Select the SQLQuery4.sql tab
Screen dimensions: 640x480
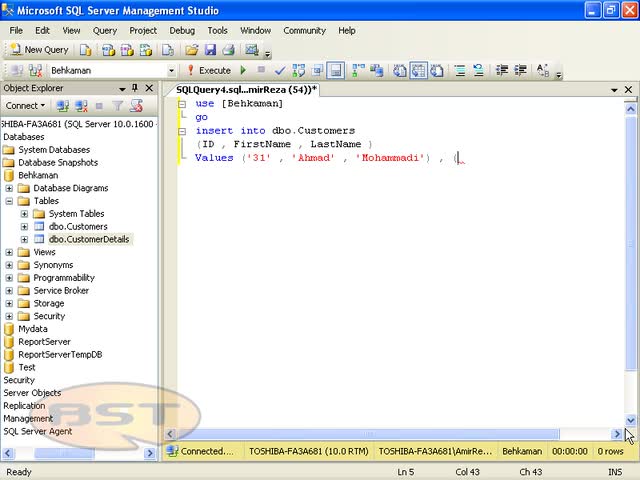coord(246,89)
